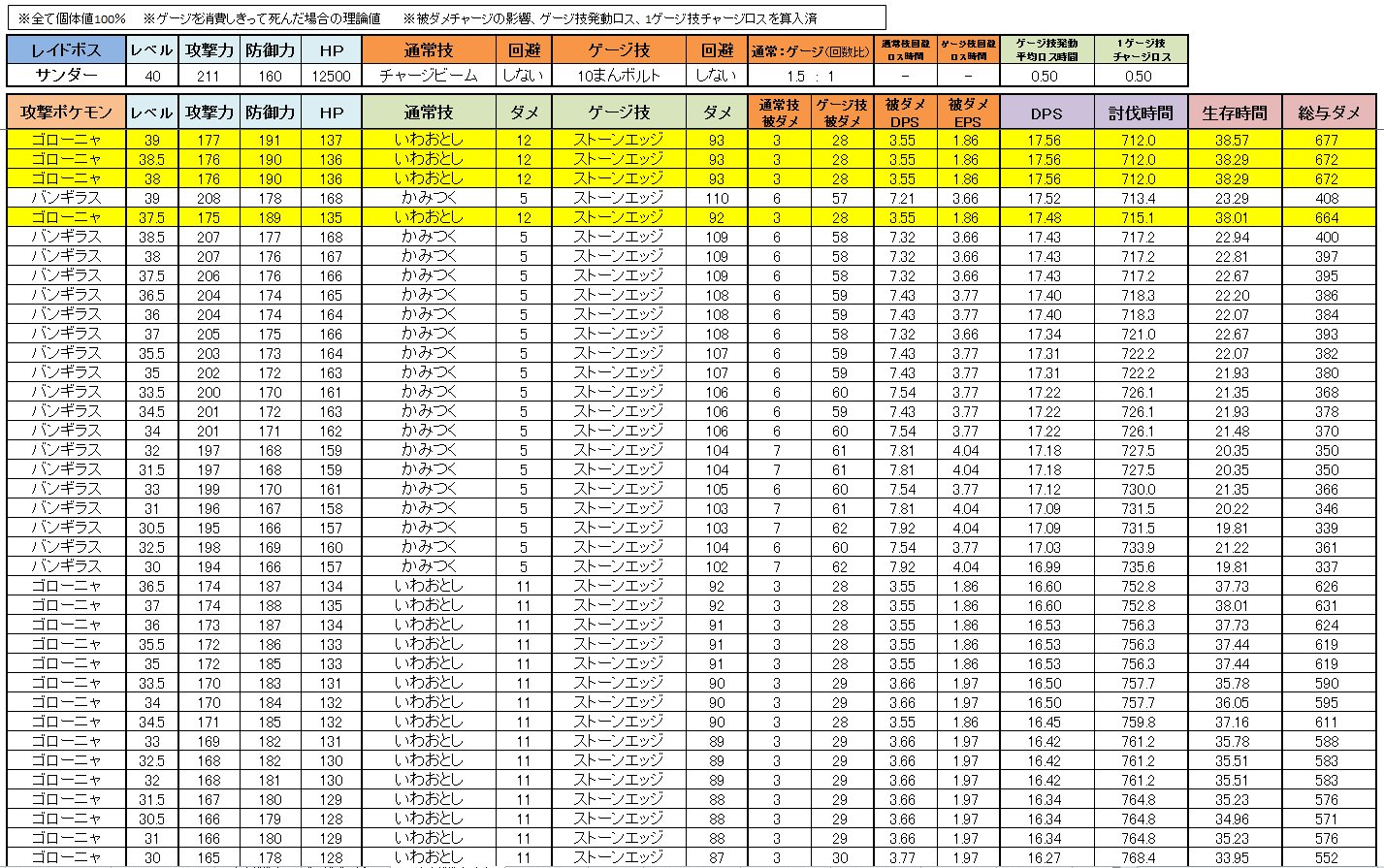Viewport: 1384px width, 868px height.
Task: Click the total damage cell 626
Action: click(x=1329, y=586)
